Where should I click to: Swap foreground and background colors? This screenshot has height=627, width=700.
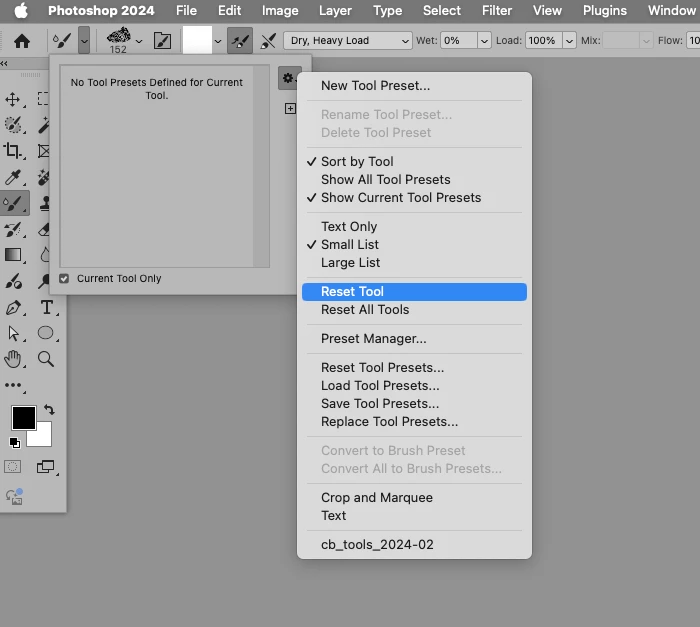tap(49, 409)
